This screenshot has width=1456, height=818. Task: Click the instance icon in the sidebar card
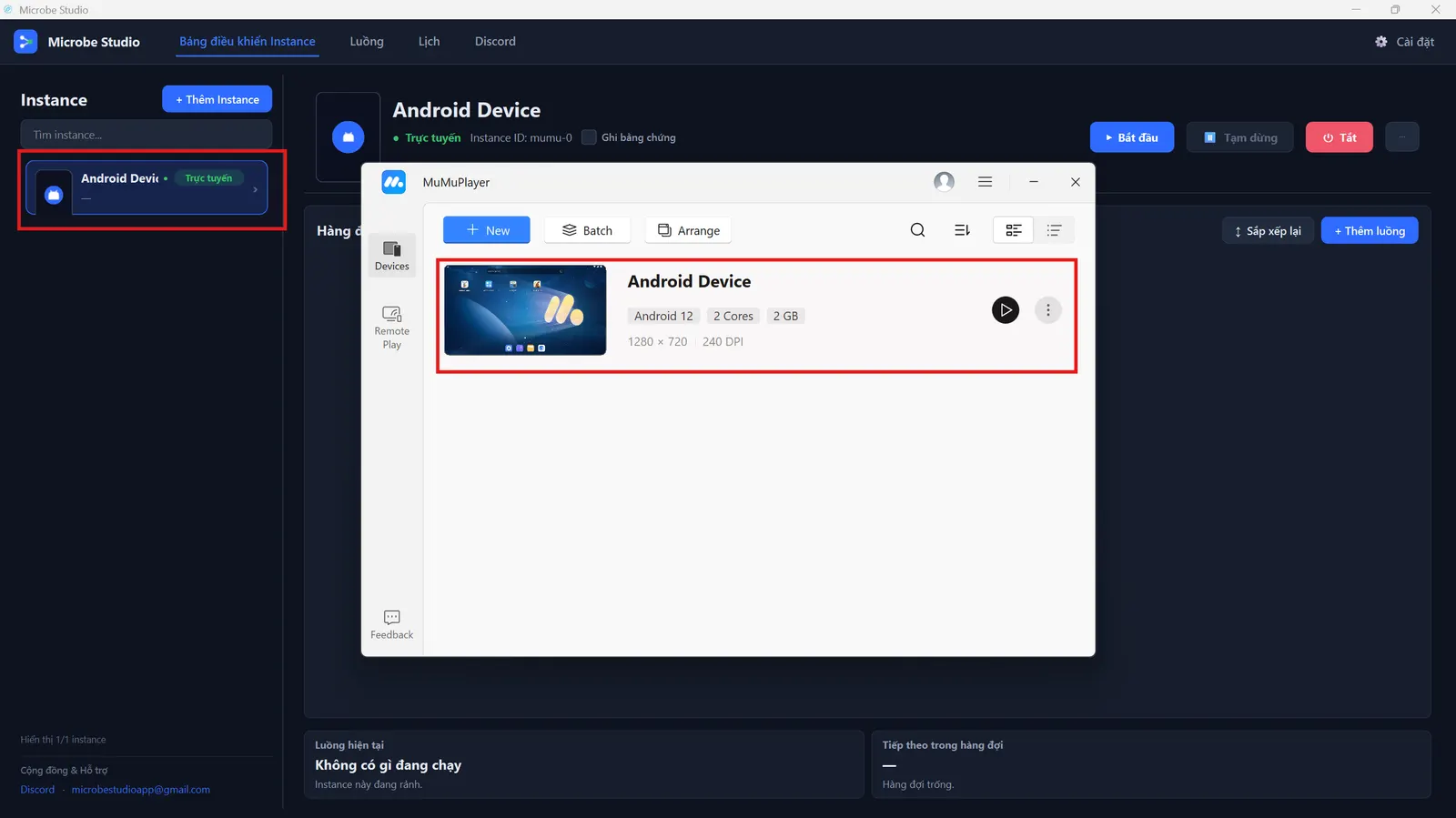click(54, 195)
